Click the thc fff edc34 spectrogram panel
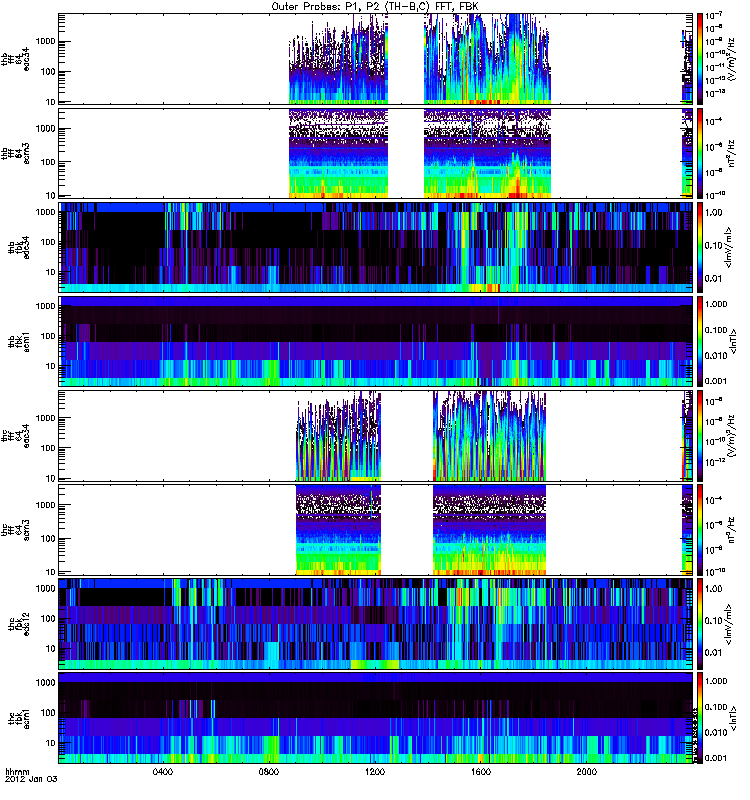This screenshot has width=750, height=800. coord(376,436)
